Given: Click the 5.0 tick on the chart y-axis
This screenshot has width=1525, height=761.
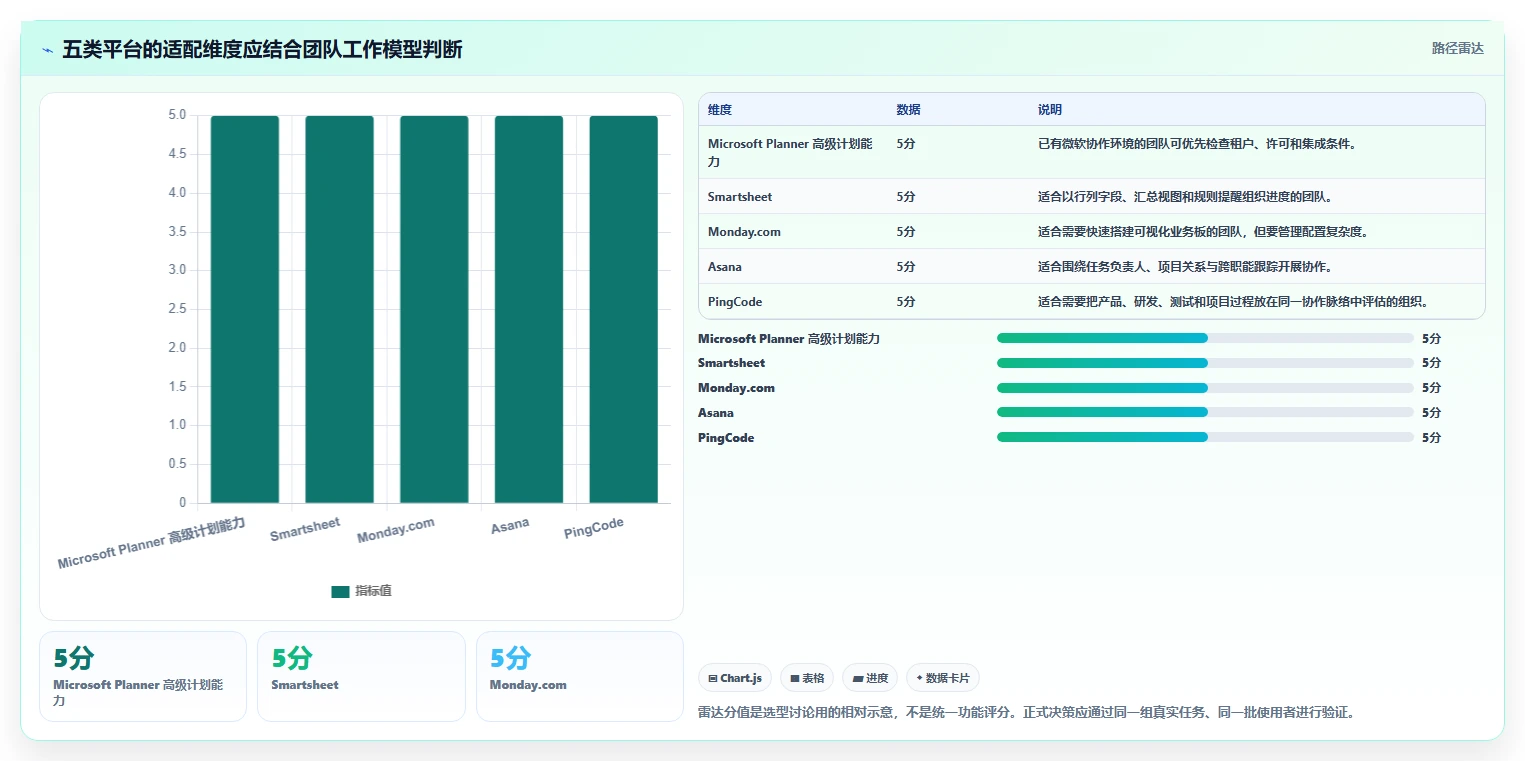Looking at the screenshot, I should pyautogui.click(x=177, y=115).
